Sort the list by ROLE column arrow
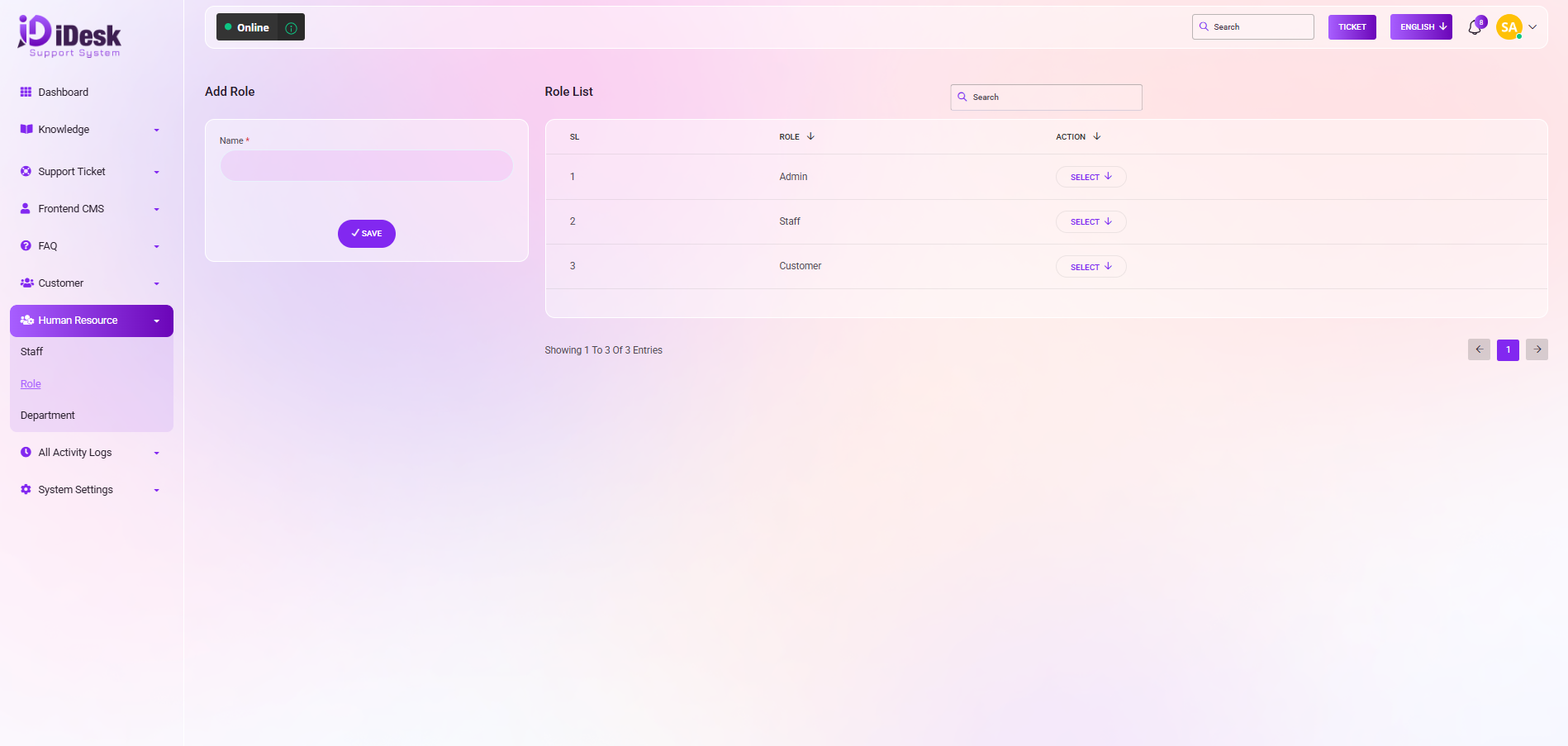The height and width of the screenshot is (746, 1568). coord(810,137)
